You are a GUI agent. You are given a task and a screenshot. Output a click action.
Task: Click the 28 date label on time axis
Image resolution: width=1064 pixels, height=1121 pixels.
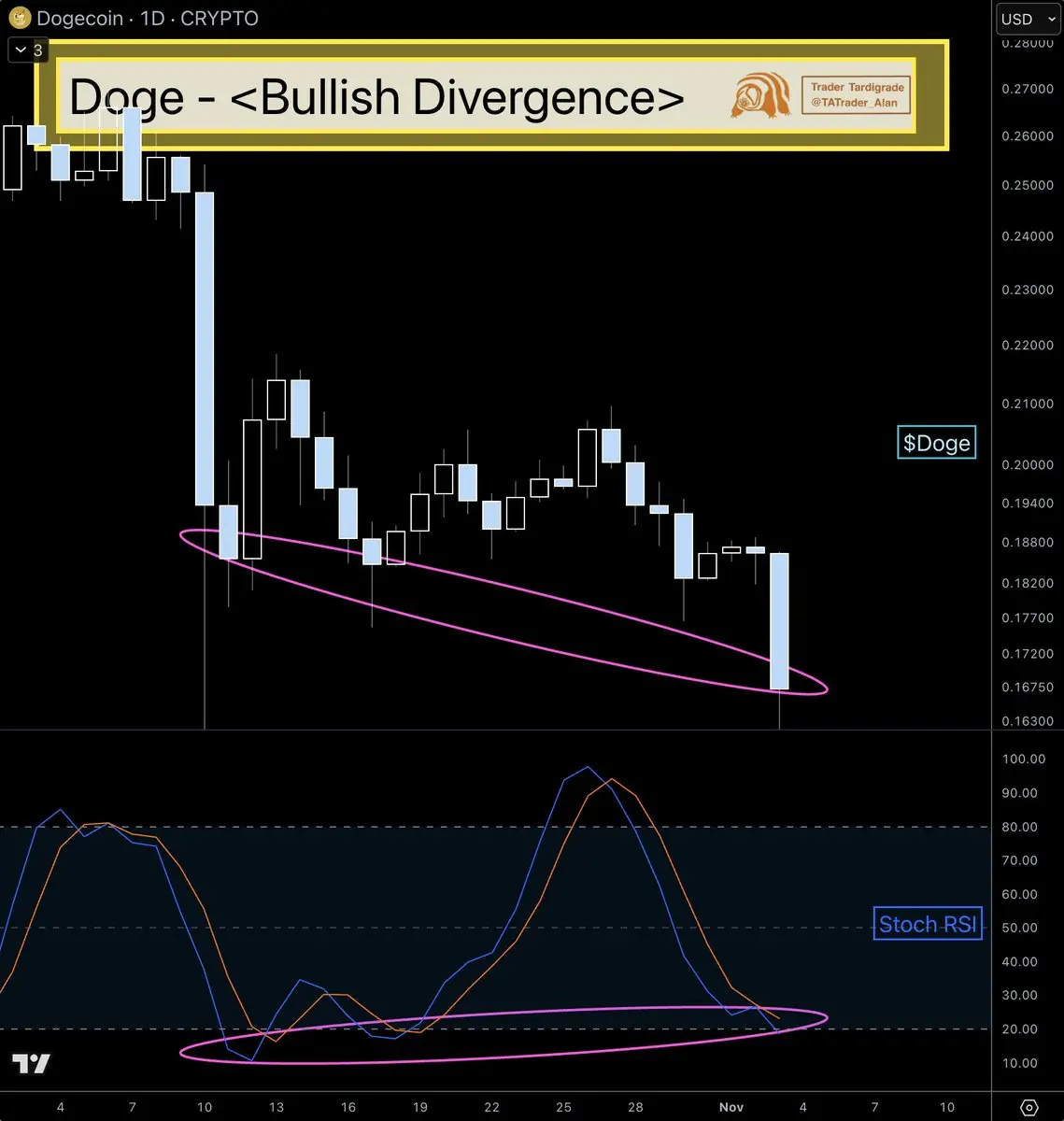[635, 1107]
